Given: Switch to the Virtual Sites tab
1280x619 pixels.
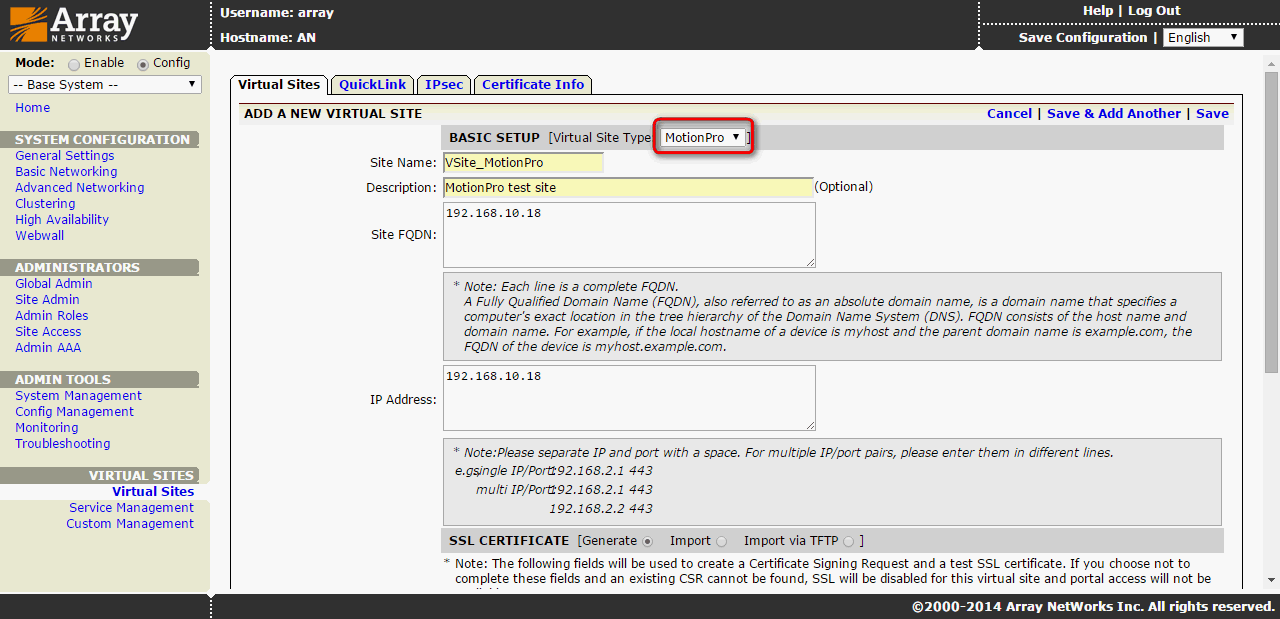Looking at the screenshot, I should [279, 85].
